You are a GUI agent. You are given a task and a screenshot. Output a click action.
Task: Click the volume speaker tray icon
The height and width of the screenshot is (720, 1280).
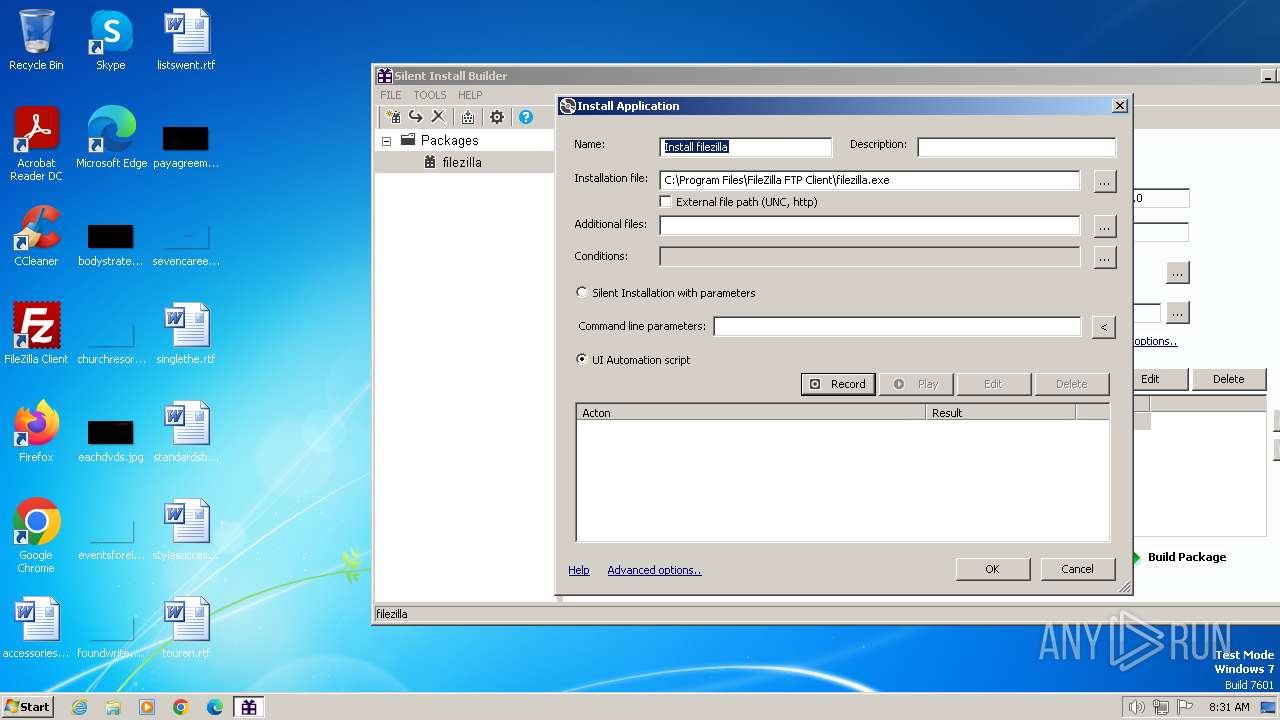(x=1136, y=707)
